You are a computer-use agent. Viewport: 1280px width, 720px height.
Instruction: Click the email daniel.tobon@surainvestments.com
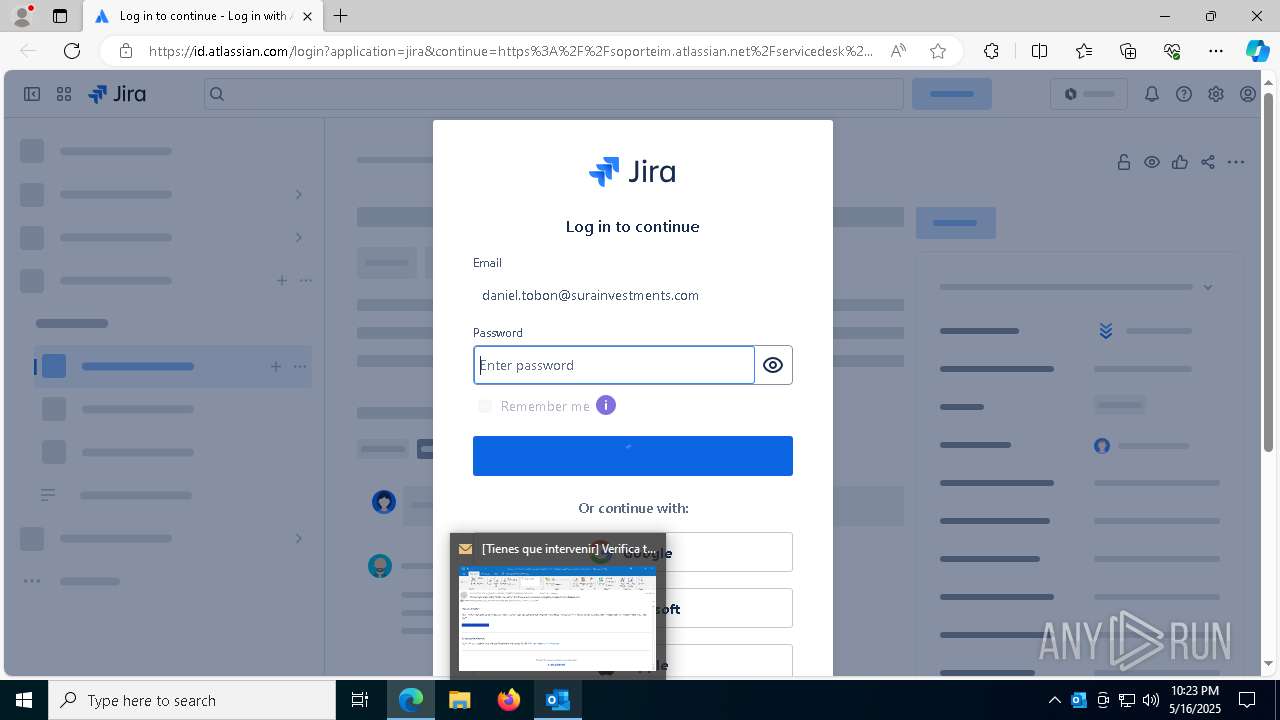coord(590,295)
